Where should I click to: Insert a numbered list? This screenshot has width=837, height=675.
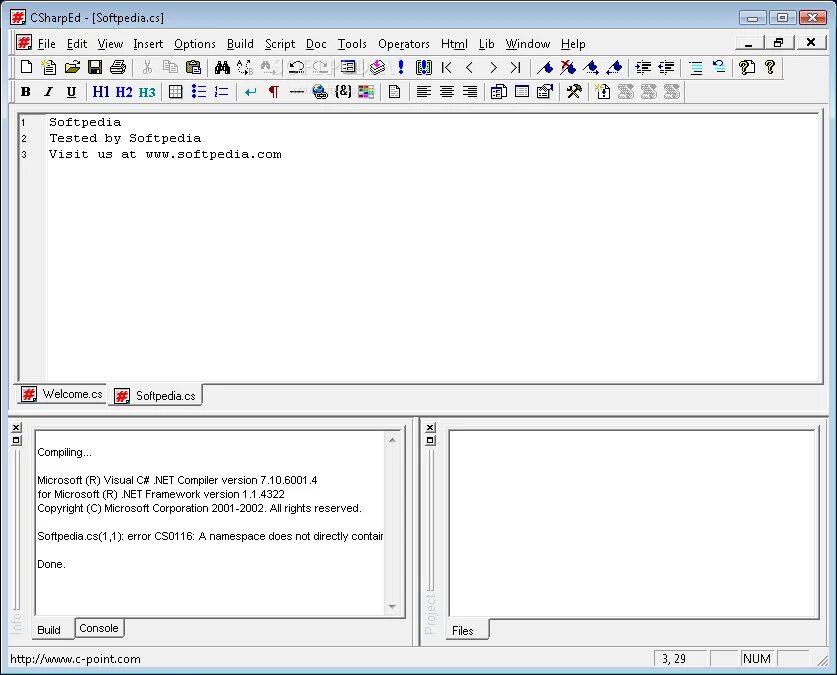[x=222, y=92]
